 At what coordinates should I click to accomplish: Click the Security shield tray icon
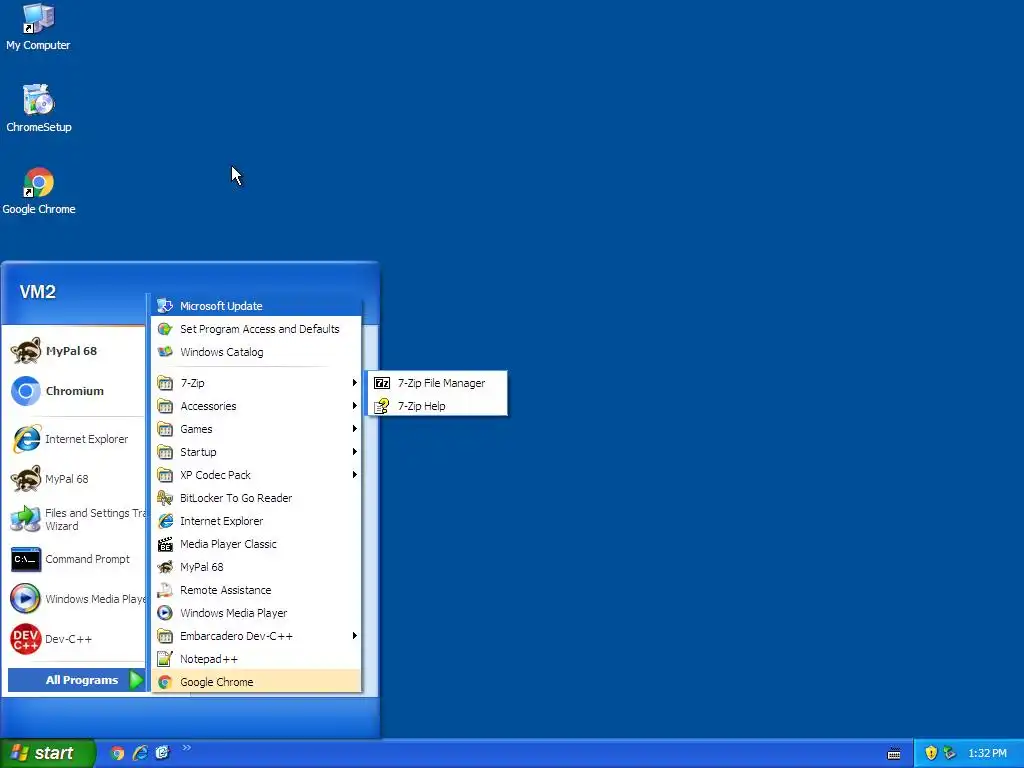coord(931,753)
